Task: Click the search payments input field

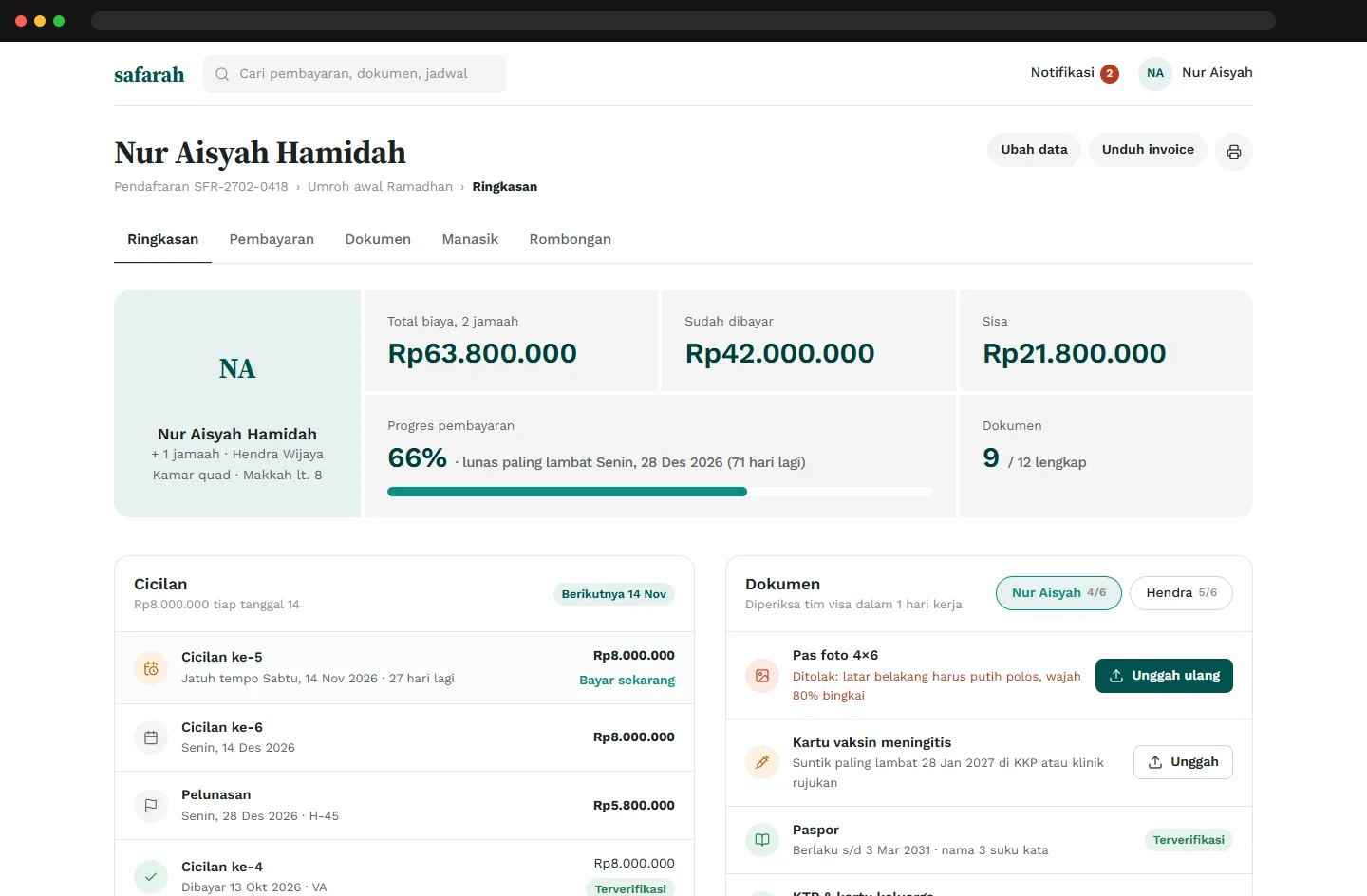Action: point(355,74)
